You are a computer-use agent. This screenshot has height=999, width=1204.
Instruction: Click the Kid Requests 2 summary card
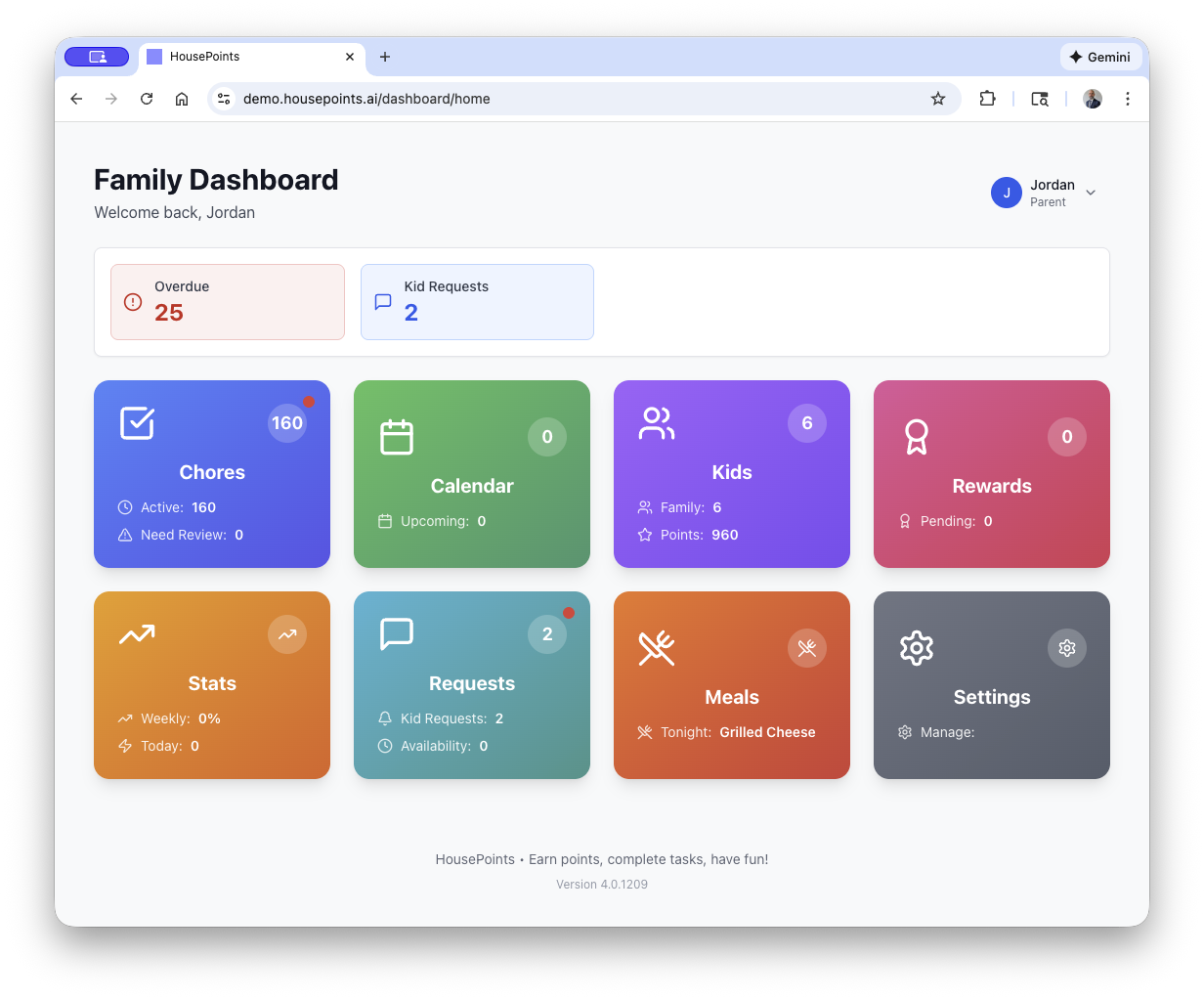click(x=477, y=302)
